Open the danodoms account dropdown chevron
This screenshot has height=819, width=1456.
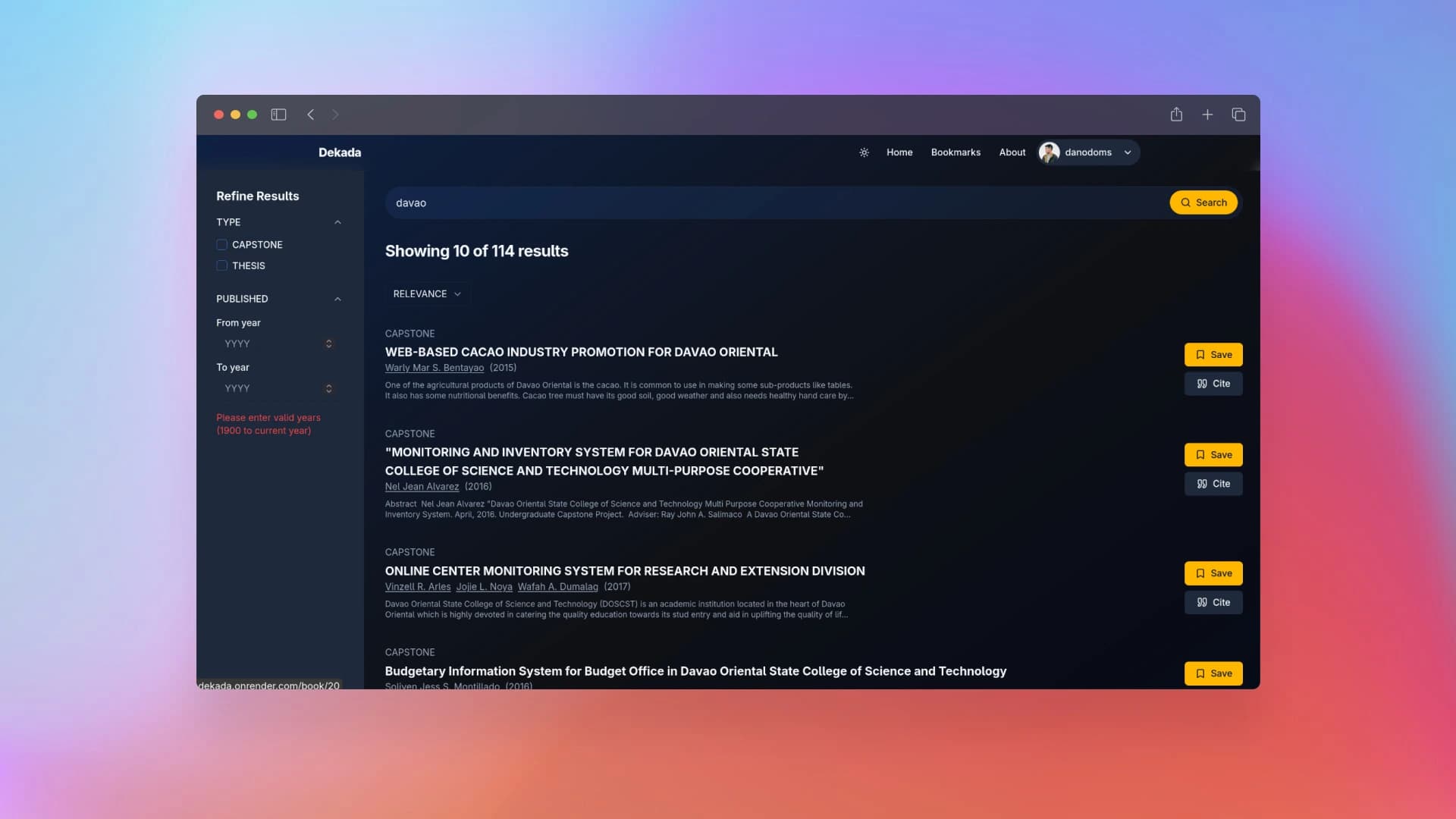1128,152
